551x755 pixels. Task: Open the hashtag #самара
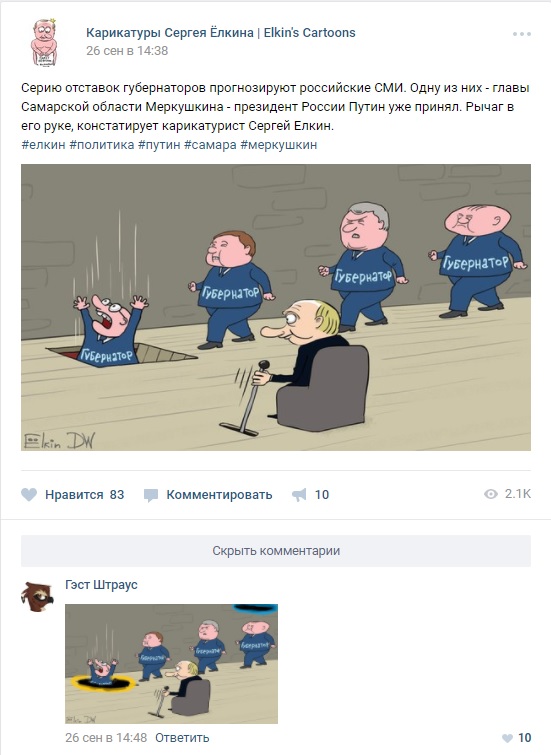(x=210, y=145)
